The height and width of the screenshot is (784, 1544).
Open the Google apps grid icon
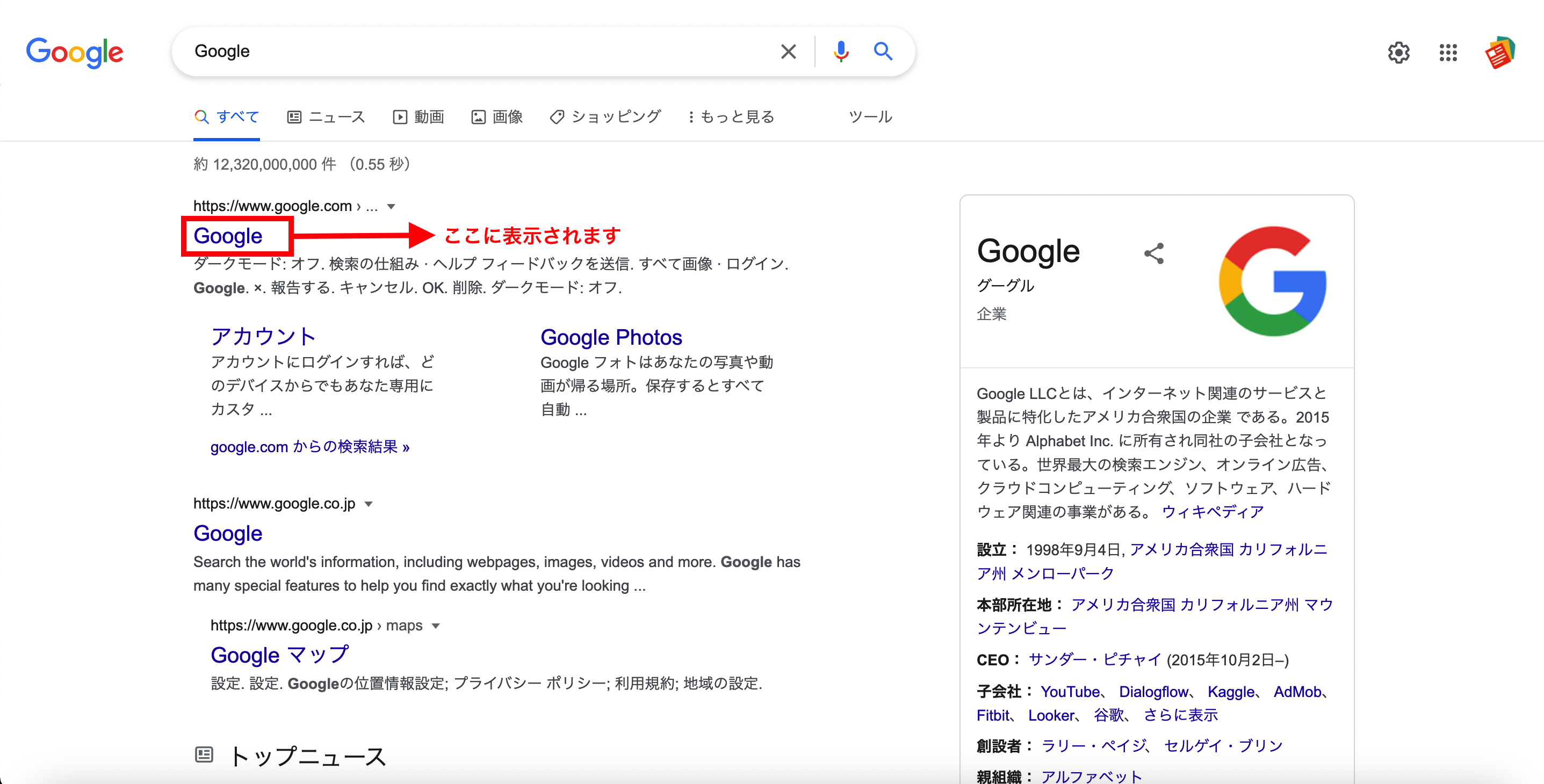coord(1448,53)
